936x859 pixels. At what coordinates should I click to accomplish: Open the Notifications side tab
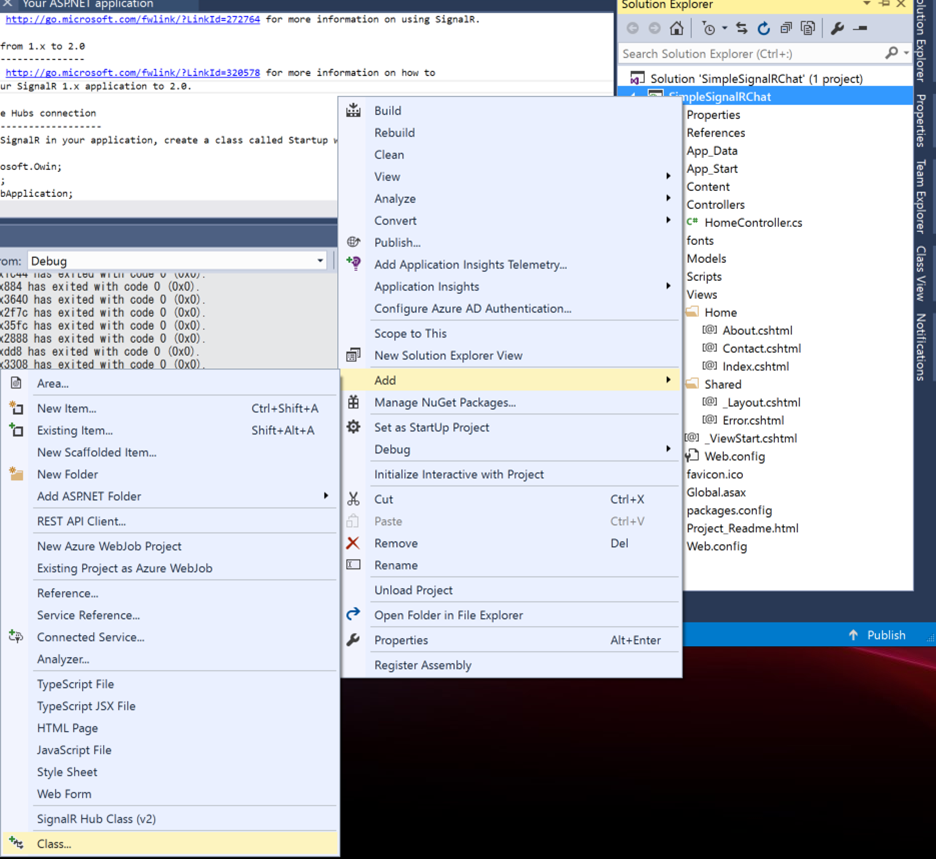[x=921, y=347]
